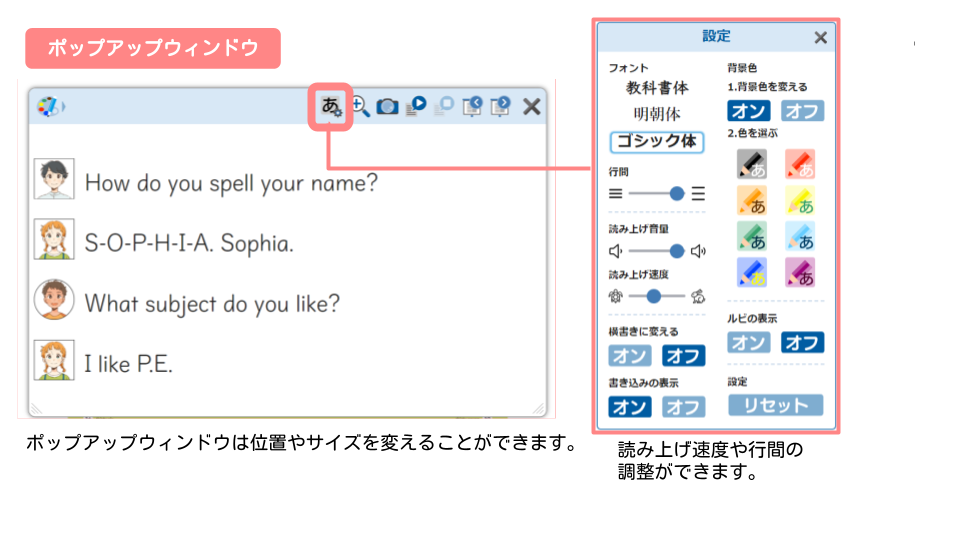Go to previous page icon in popup toolbar
Image resolution: width=960 pixels, height=540 pixels.
[473, 106]
